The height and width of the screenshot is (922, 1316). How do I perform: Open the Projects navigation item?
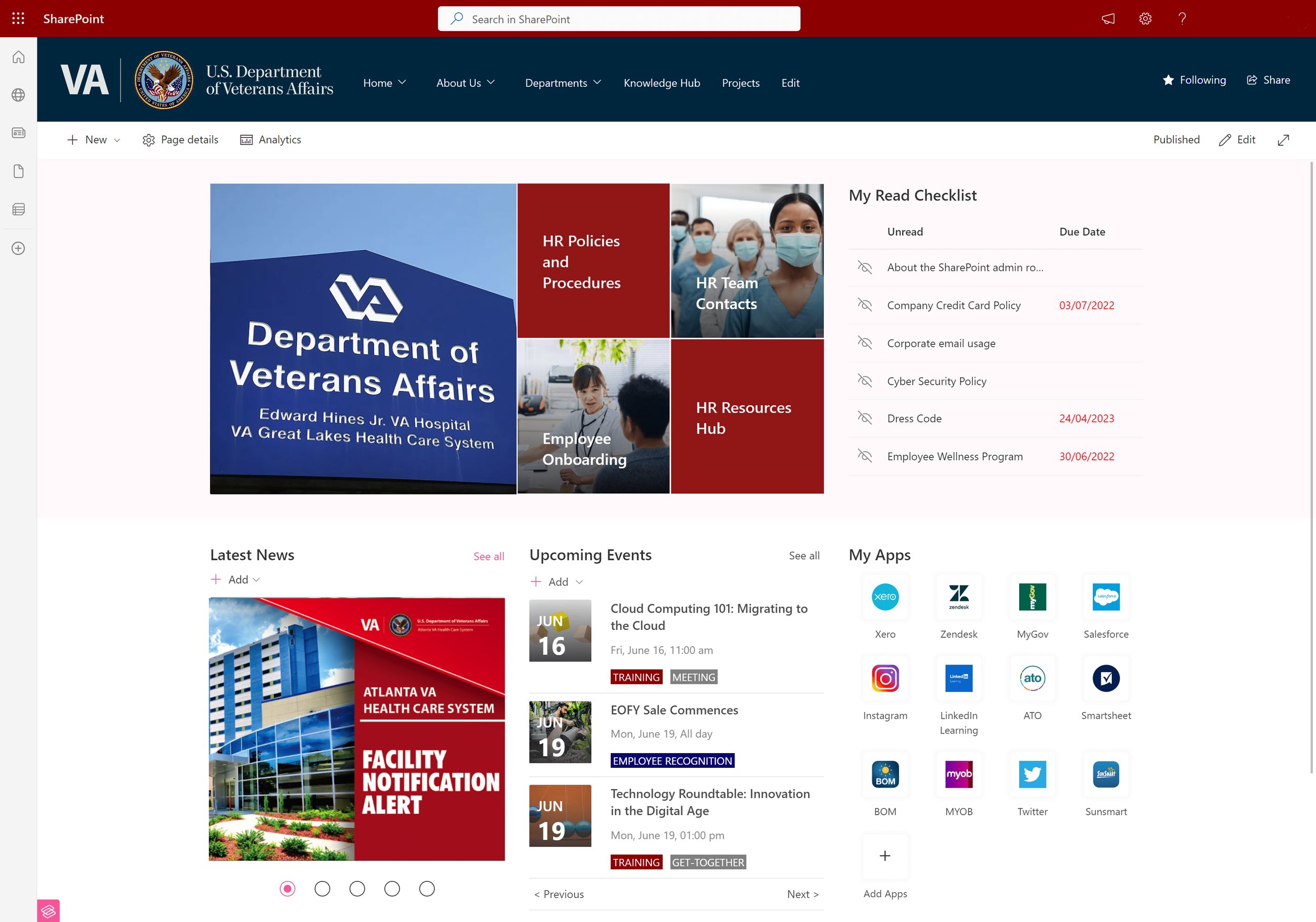(x=740, y=83)
